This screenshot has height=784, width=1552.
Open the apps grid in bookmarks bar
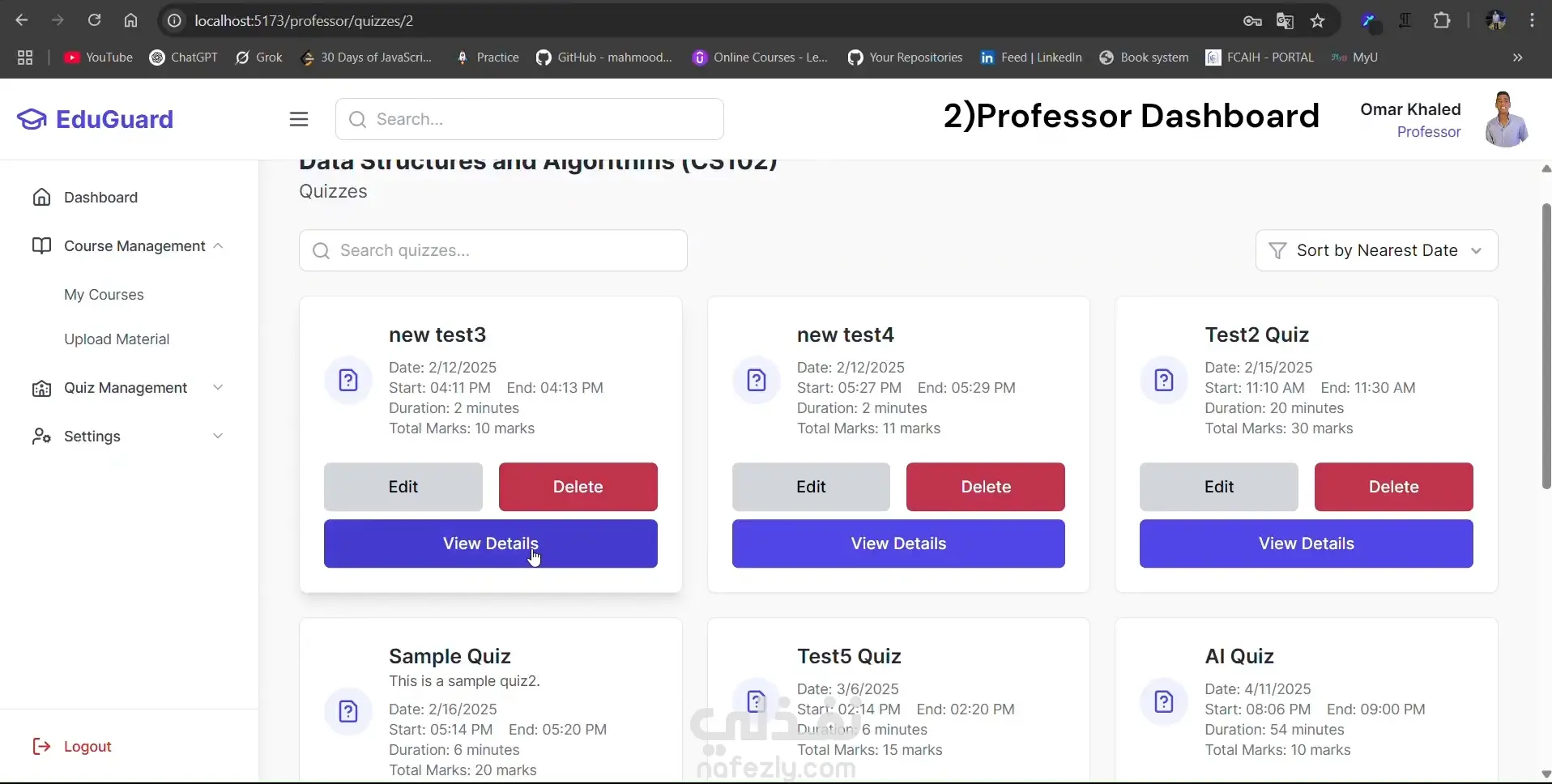[x=25, y=58]
